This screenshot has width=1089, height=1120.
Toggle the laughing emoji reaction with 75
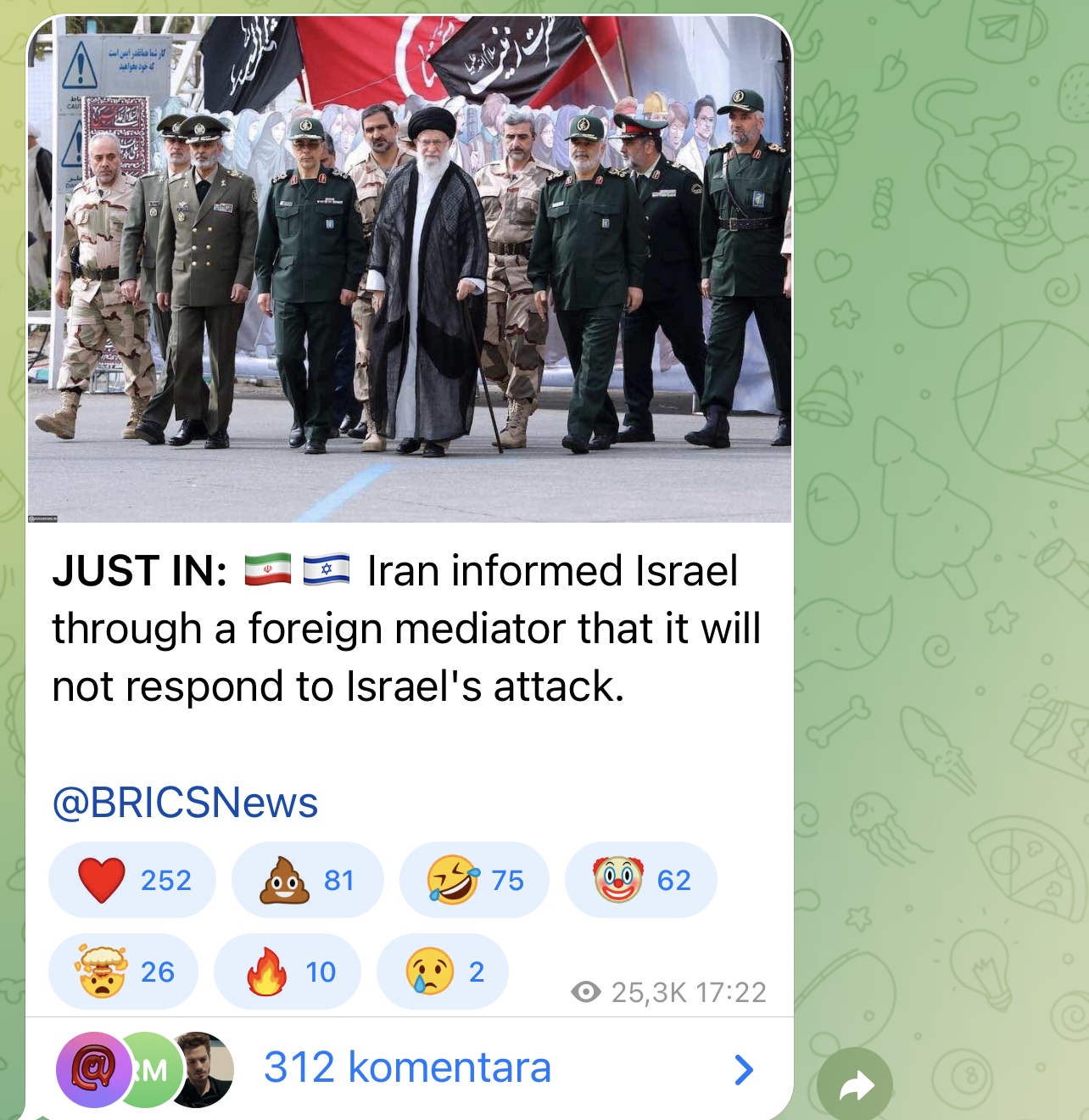(474, 880)
